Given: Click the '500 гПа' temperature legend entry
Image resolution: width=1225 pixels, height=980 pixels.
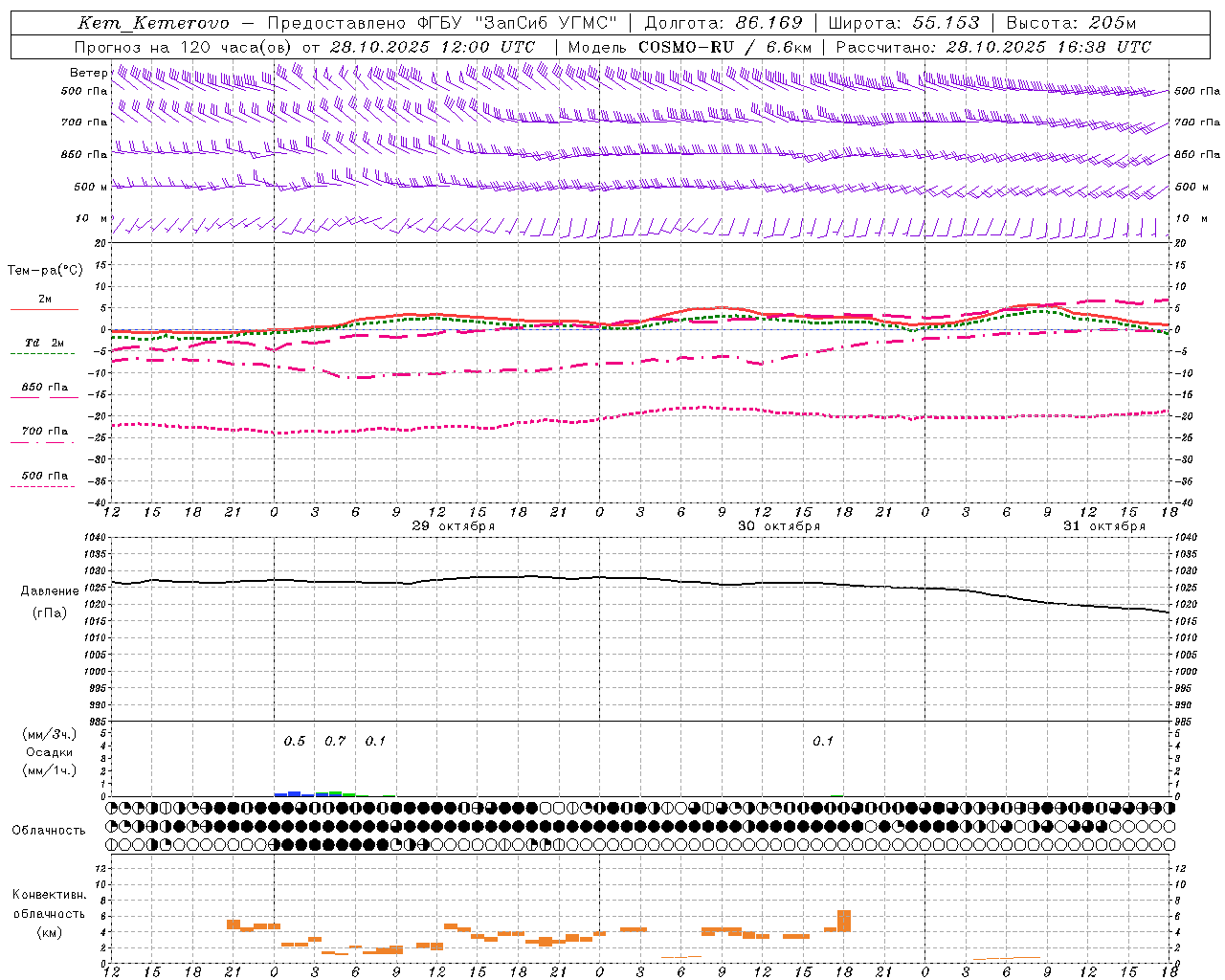Looking at the screenshot, I should [x=44, y=480].
